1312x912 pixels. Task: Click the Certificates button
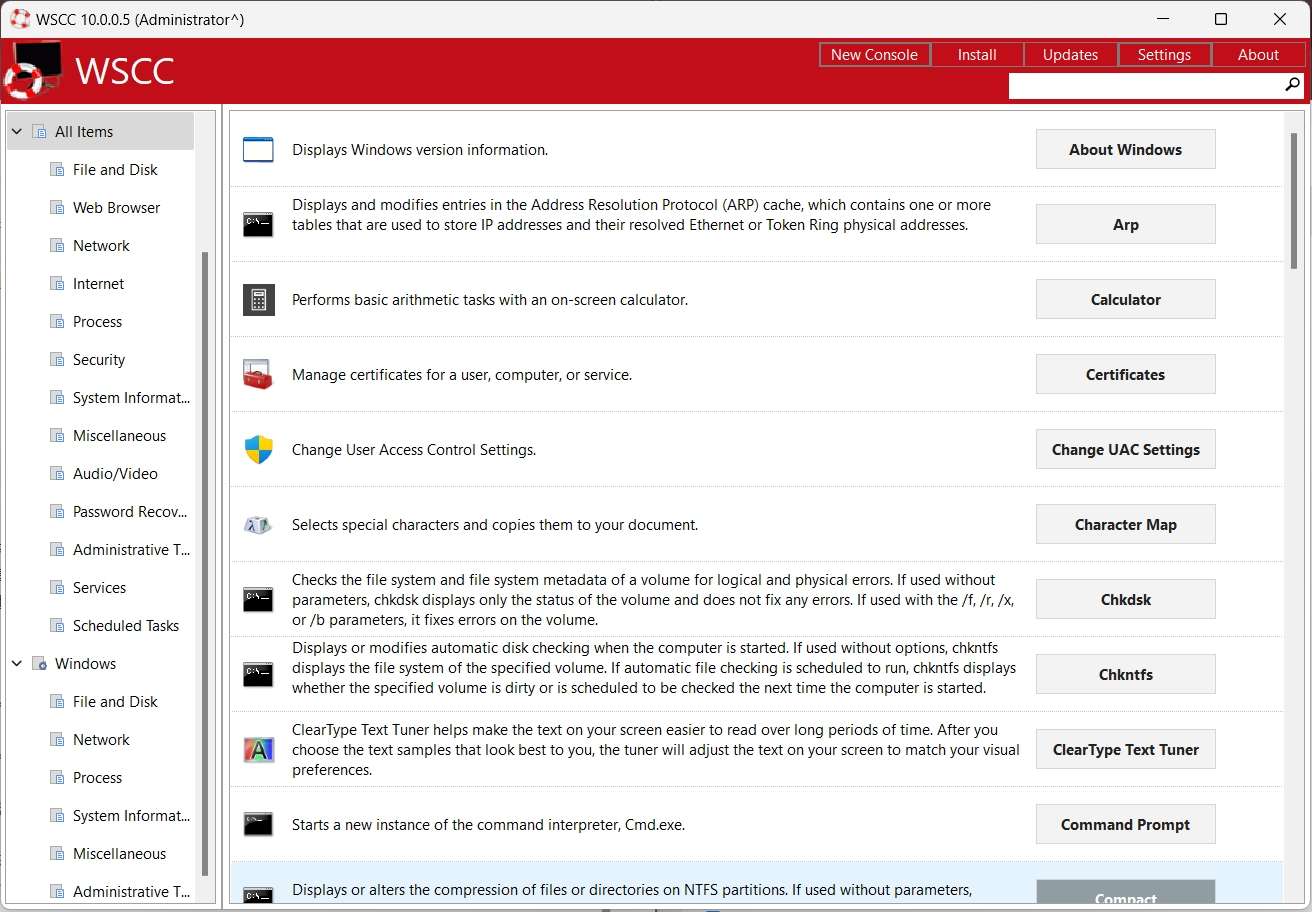[1126, 375]
